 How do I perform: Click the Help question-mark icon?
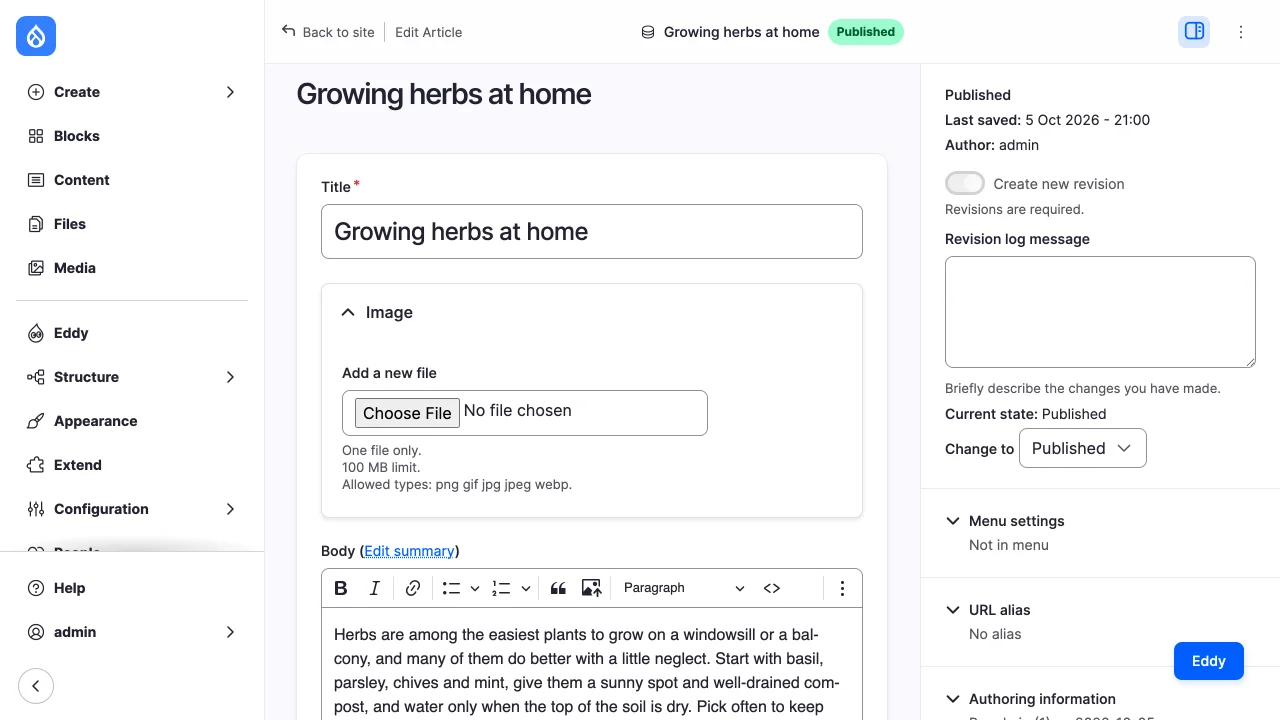pyautogui.click(x=36, y=588)
